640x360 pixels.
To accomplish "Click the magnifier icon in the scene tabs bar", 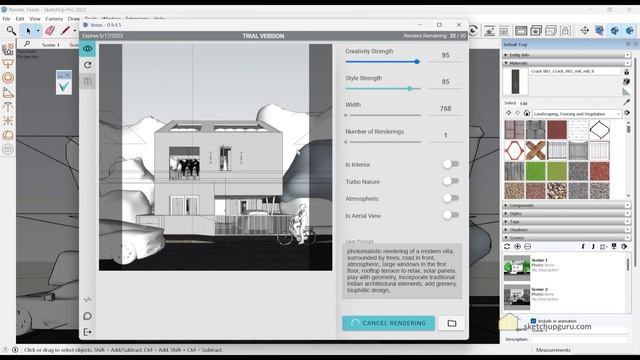I will pos(27,44).
